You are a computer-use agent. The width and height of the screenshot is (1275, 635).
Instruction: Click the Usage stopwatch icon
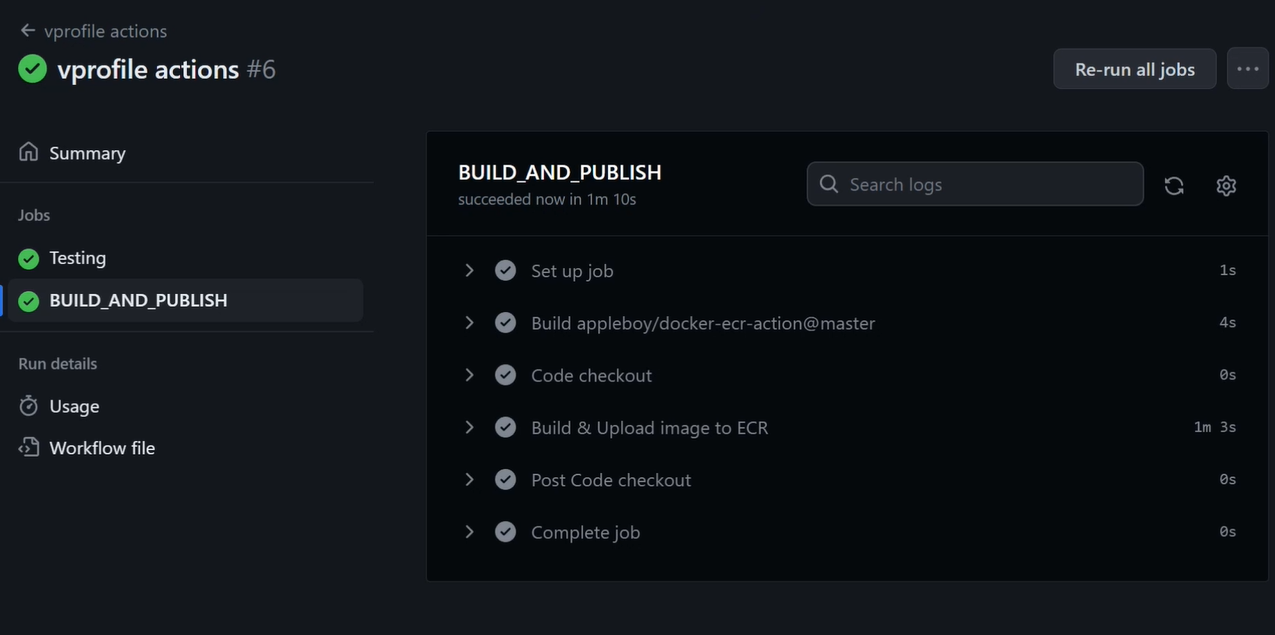[x=29, y=406]
